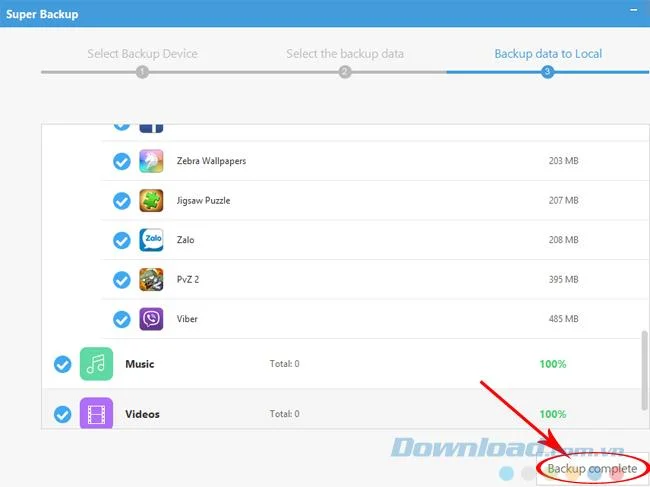Viewport: 650px width, 487px height.
Task: Click the PvZ 2 app icon
Action: click(x=151, y=279)
